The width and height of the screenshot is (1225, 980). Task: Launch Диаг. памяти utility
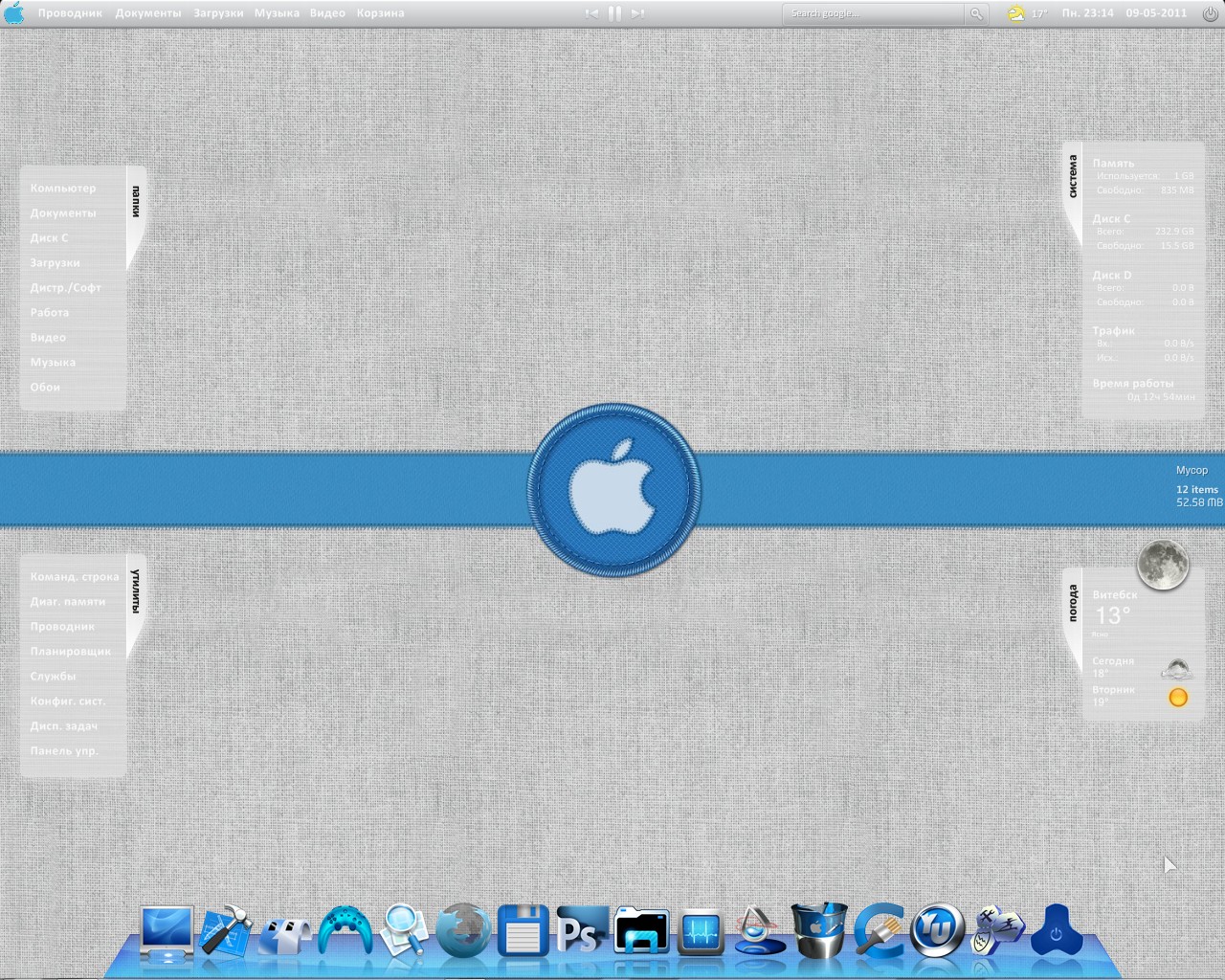tap(68, 602)
